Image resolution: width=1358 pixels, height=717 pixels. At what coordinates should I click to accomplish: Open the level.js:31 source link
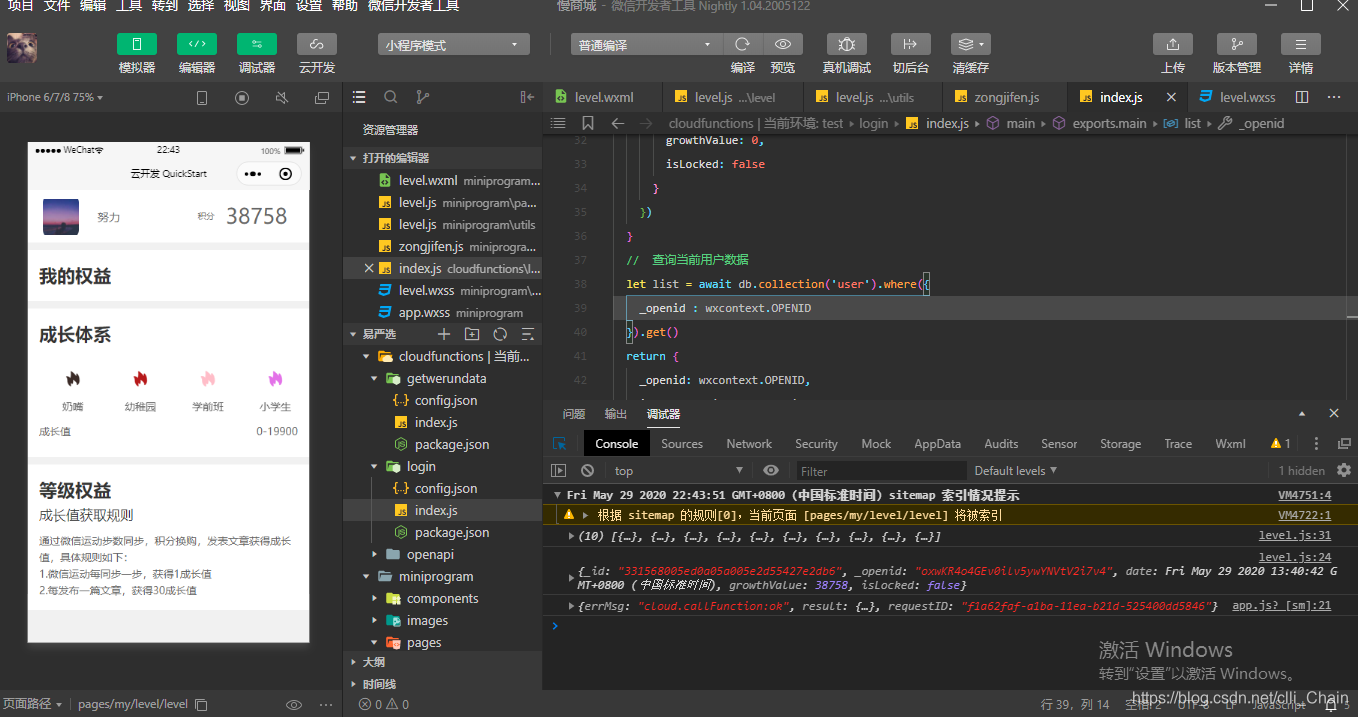1295,536
